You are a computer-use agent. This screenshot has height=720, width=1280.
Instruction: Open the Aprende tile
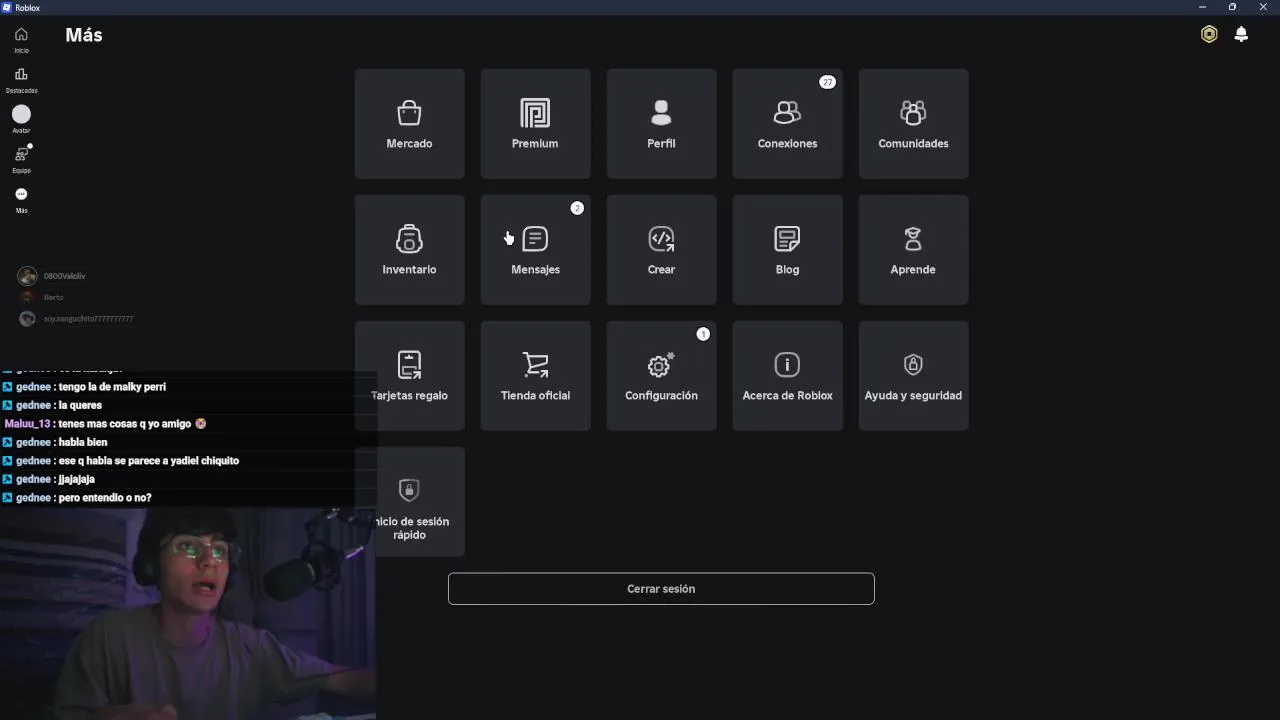913,250
